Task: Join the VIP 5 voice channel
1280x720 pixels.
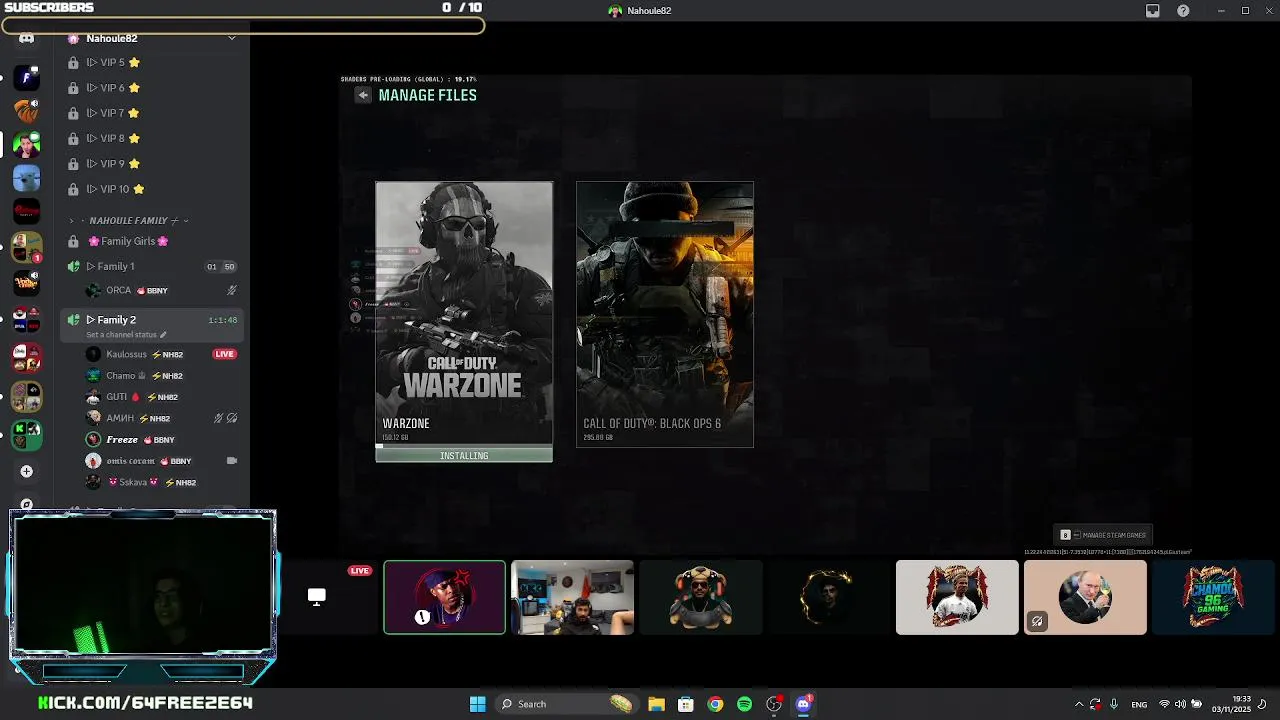Action: pos(152,62)
